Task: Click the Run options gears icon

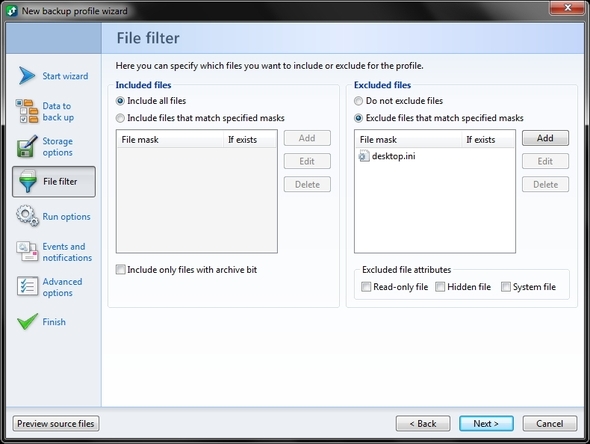Action: [27, 216]
